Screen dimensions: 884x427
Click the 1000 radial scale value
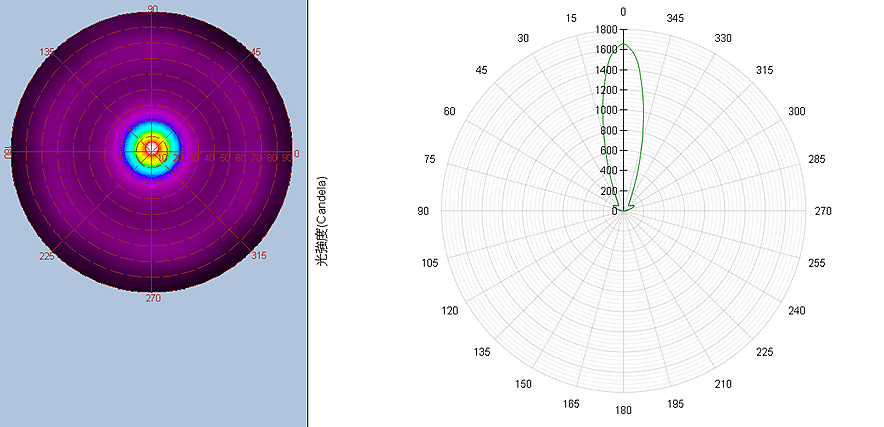tap(605, 111)
